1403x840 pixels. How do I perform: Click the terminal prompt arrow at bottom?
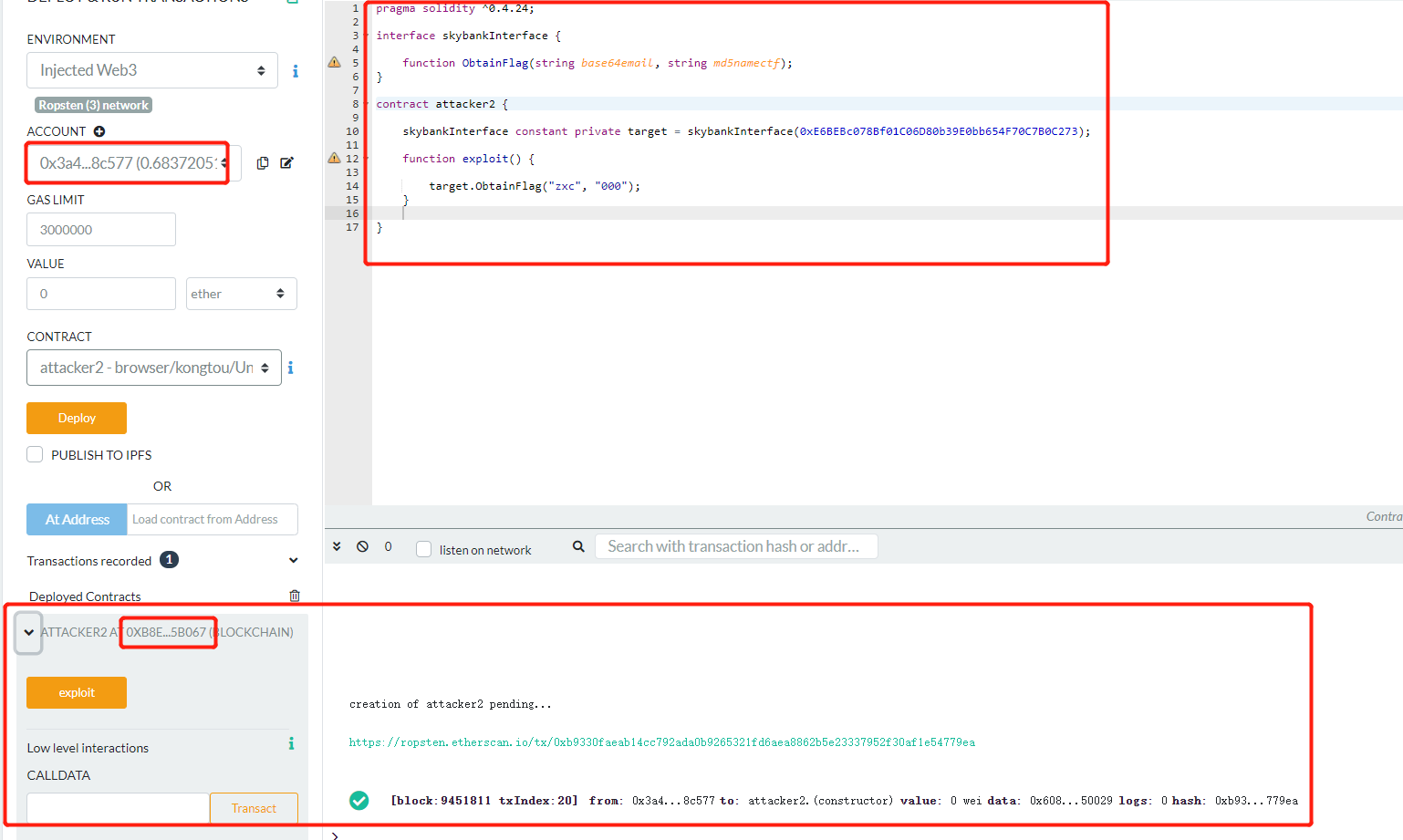[336, 835]
